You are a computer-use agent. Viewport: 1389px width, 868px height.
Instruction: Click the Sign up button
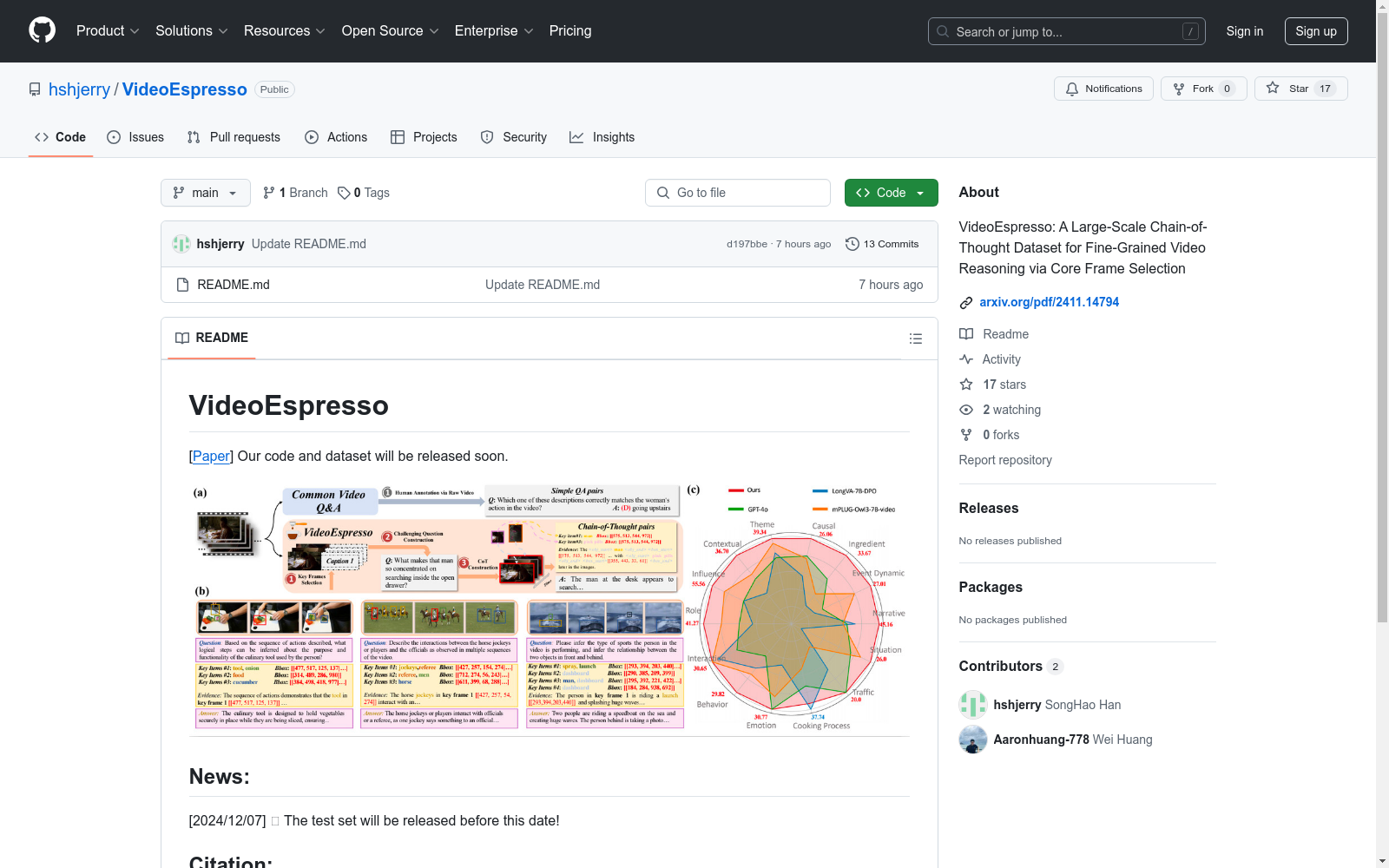pos(1316,31)
